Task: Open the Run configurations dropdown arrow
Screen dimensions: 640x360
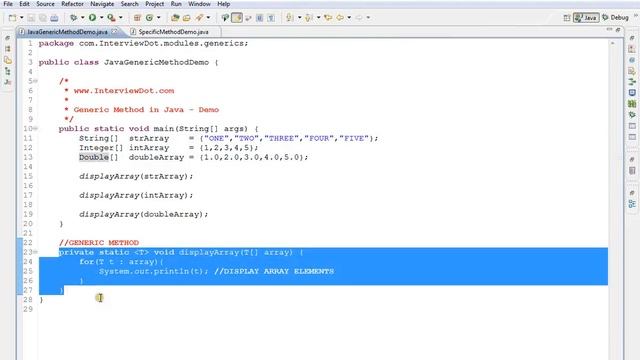Action: pos(101,18)
